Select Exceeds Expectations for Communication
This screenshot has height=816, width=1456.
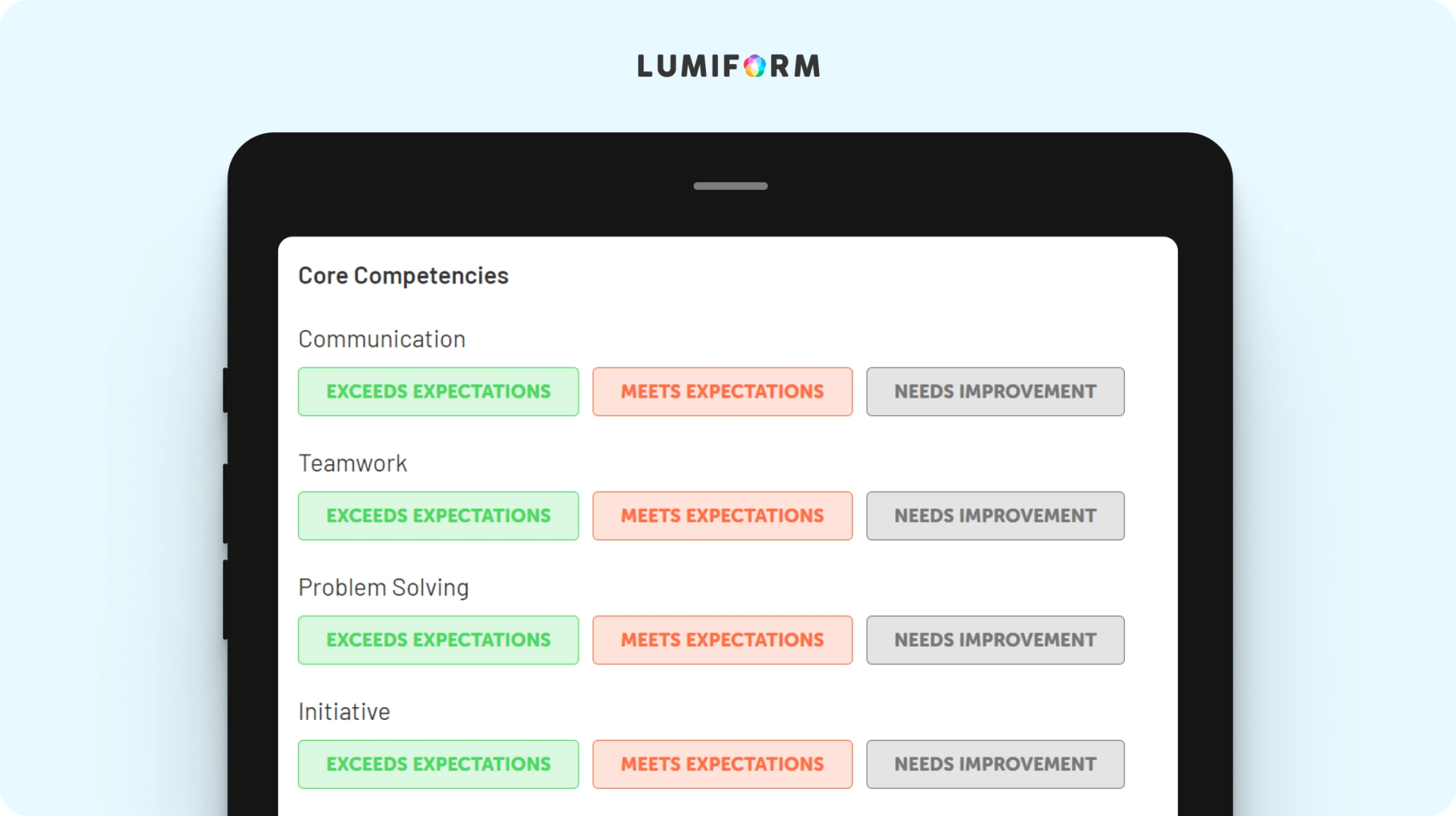click(438, 392)
